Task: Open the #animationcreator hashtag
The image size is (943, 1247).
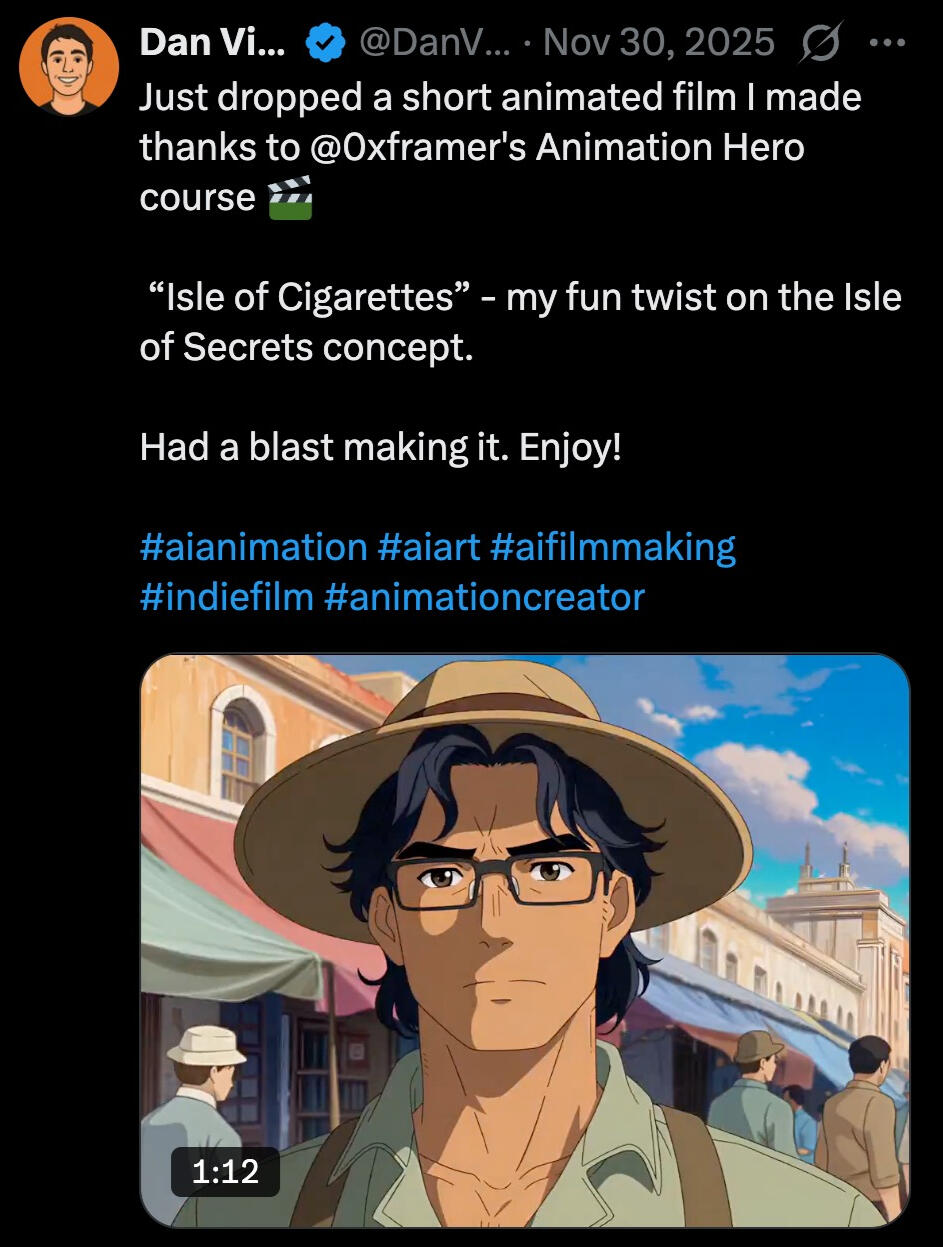Action: [x=484, y=597]
